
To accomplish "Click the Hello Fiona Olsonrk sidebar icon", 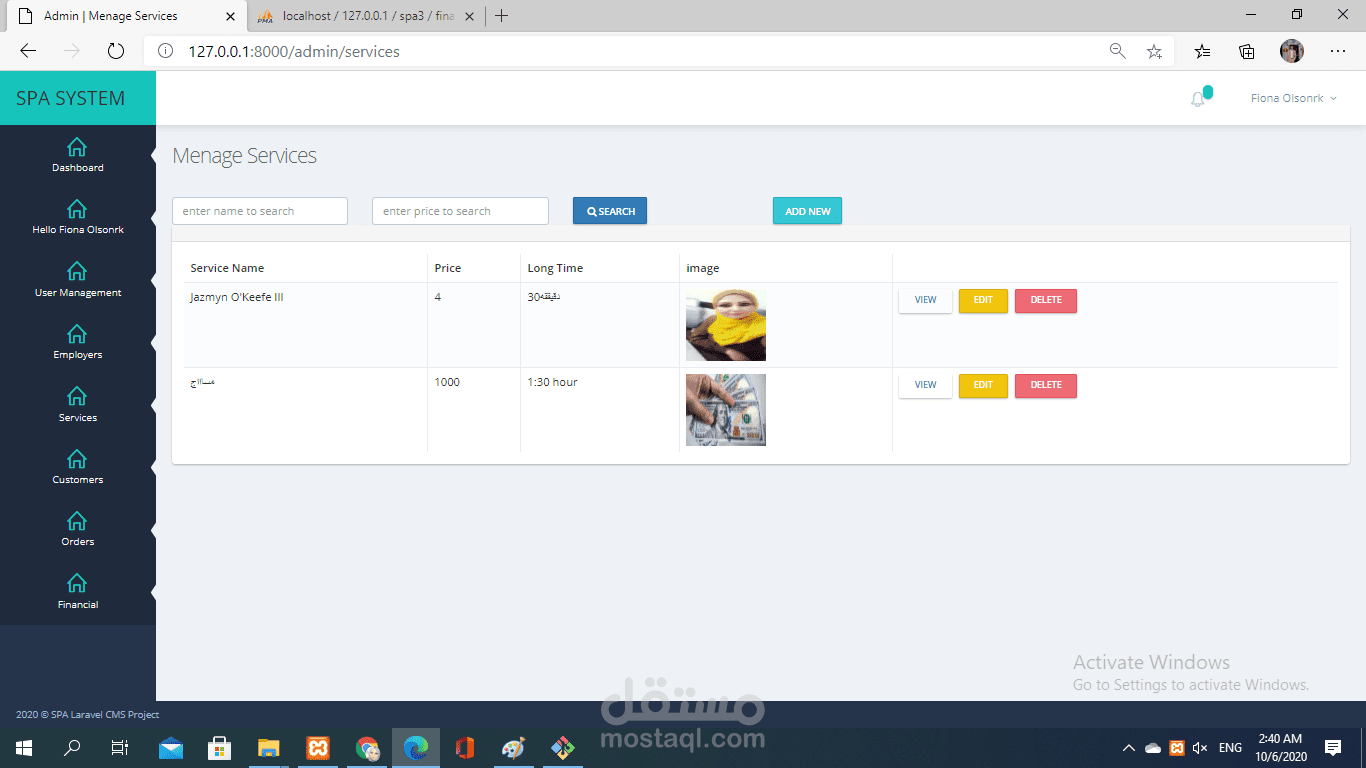I will (x=77, y=208).
